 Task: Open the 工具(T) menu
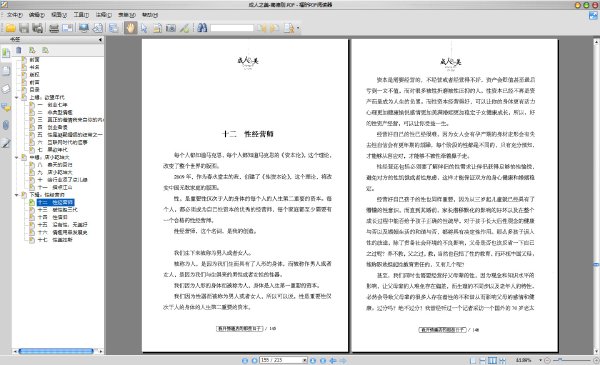[81, 15]
